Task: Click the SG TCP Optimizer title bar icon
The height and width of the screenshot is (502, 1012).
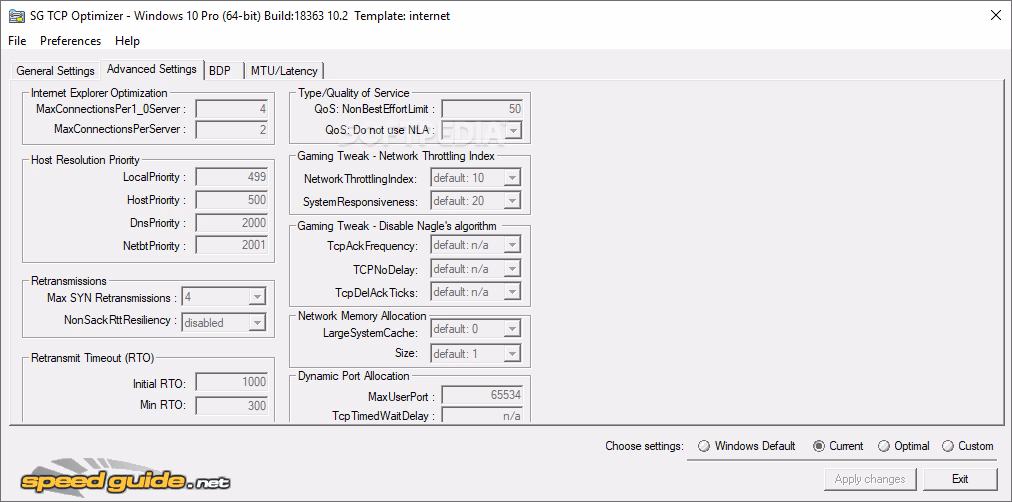Action: pyautogui.click(x=17, y=16)
